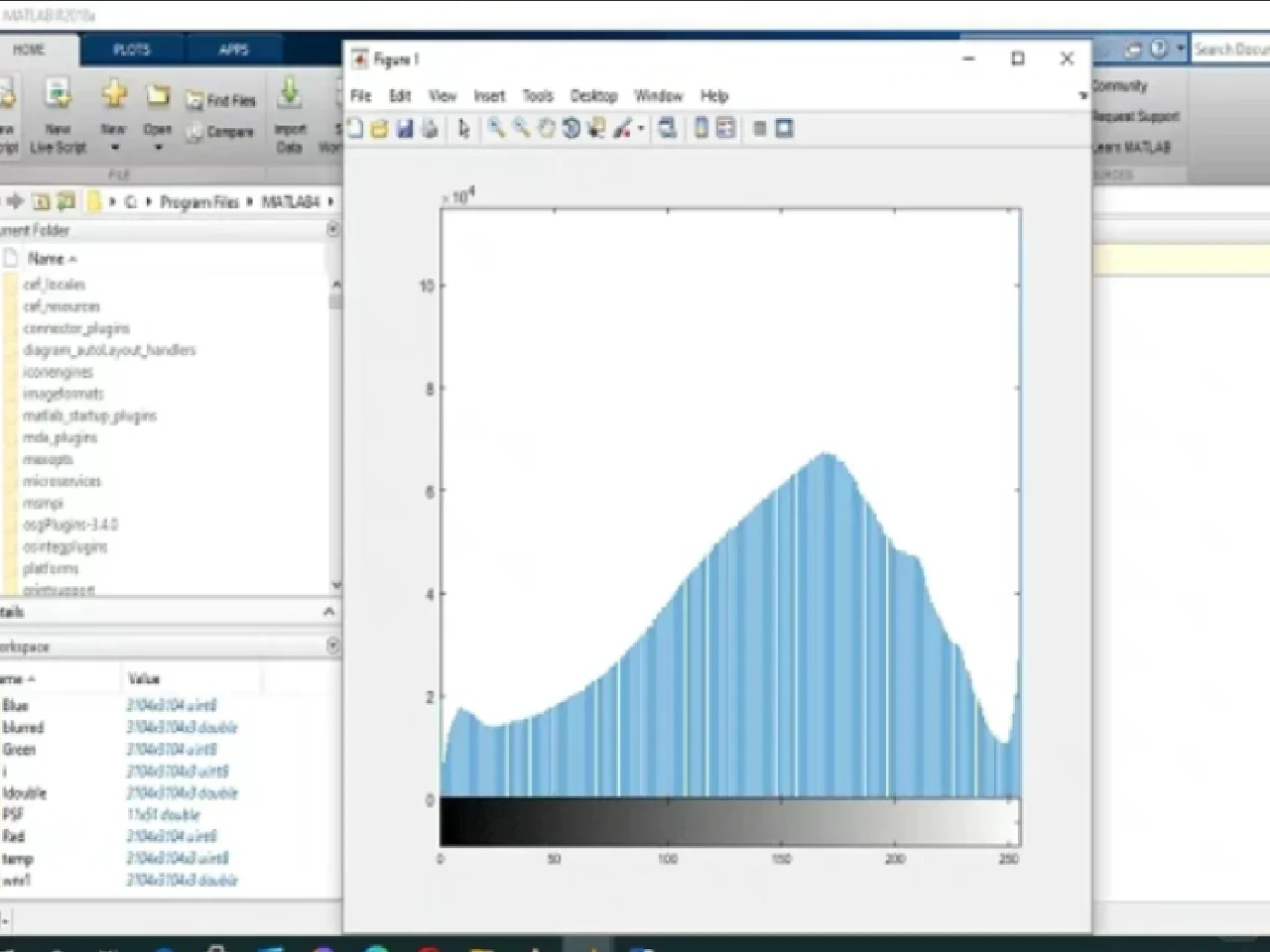Click the Program Files segment in address bar

click(199, 202)
